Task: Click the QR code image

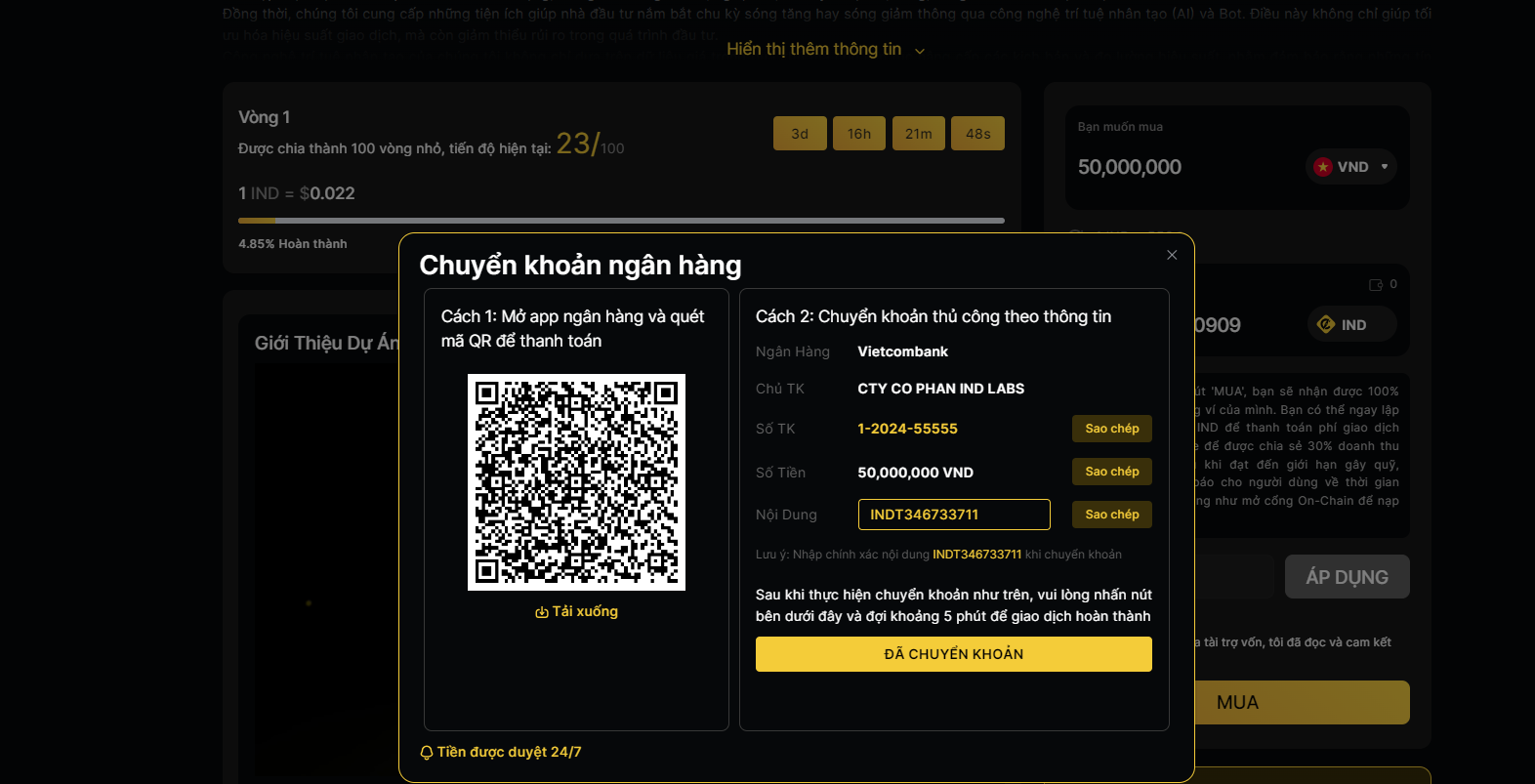Action: pos(576,482)
